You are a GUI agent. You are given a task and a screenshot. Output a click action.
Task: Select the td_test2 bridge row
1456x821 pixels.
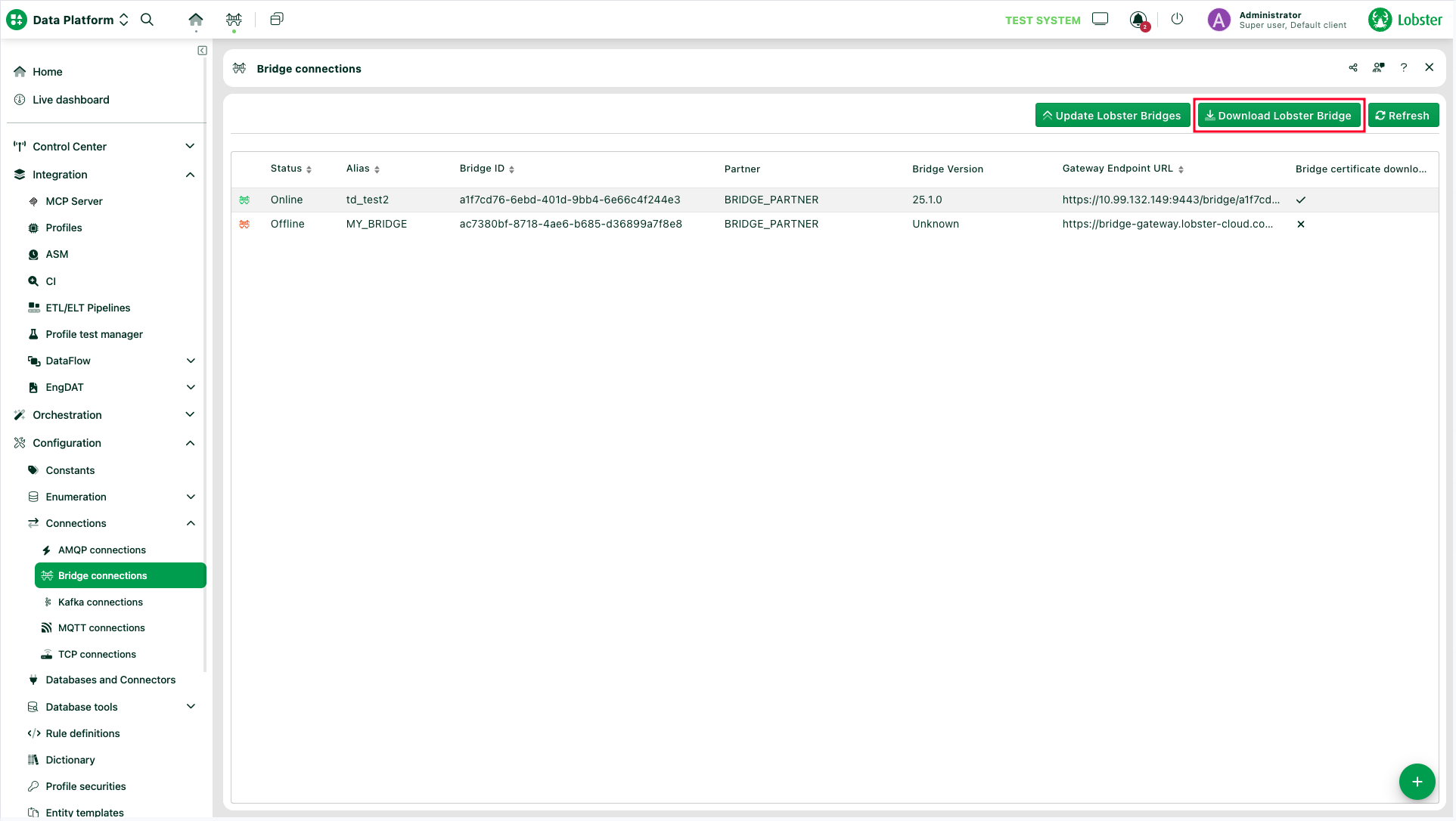point(368,200)
